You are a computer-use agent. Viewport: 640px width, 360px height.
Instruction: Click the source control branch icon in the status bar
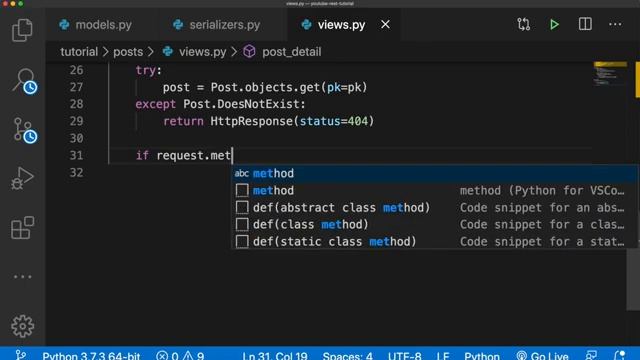click(20, 355)
